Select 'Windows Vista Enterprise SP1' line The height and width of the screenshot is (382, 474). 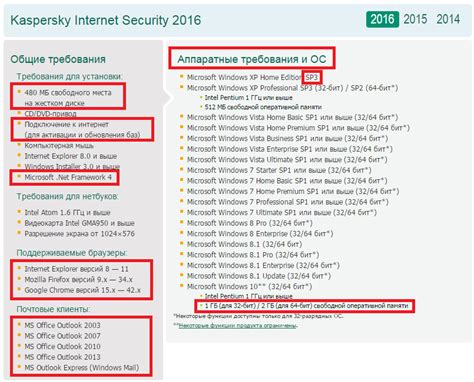pyautogui.click(x=290, y=149)
